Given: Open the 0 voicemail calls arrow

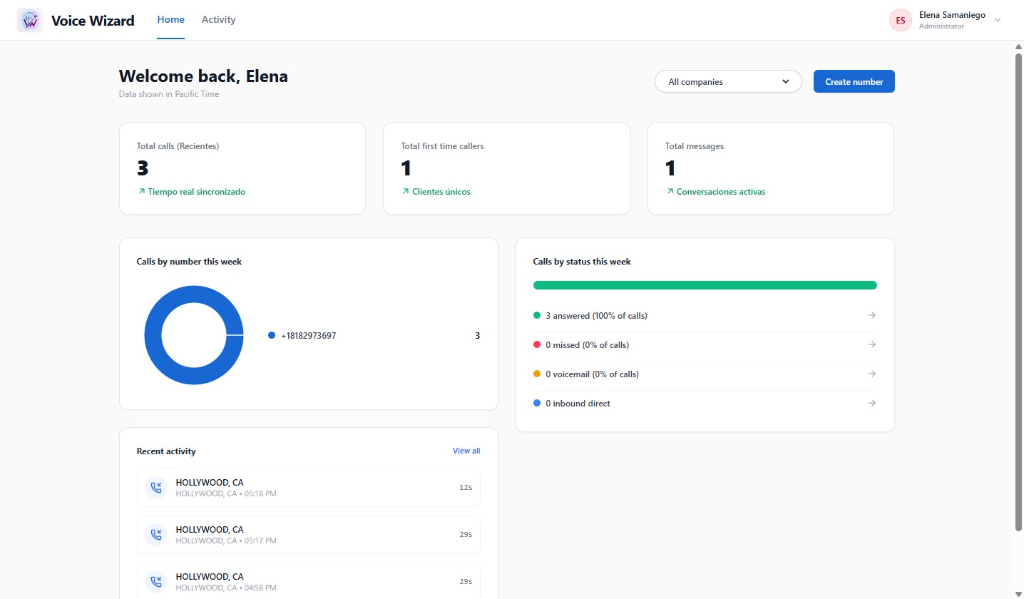Looking at the screenshot, I should pos(872,374).
